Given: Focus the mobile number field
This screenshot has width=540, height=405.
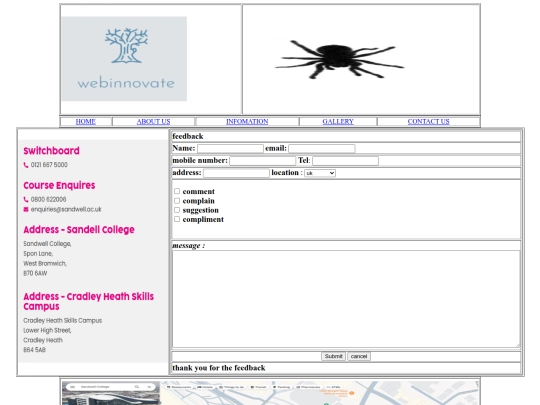Looking at the screenshot, I should coord(262,161).
